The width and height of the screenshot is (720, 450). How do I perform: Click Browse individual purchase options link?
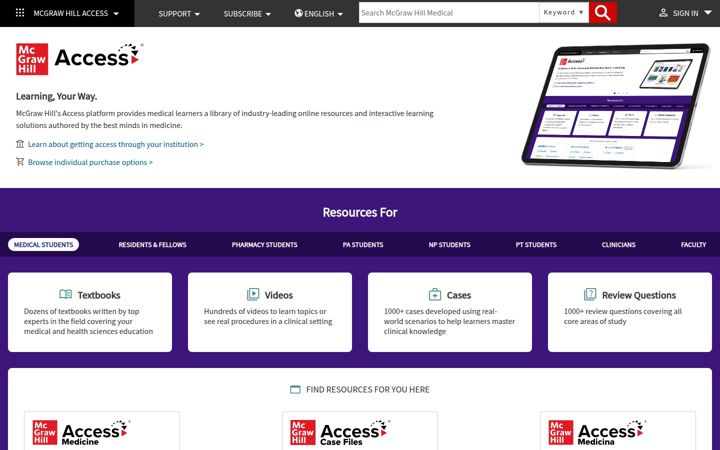tap(90, 162)
